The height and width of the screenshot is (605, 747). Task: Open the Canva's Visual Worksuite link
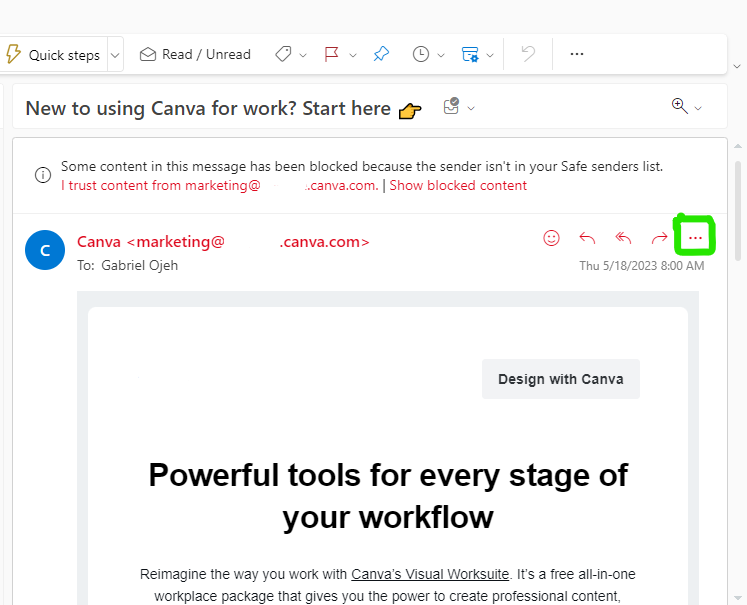point(430,574)
